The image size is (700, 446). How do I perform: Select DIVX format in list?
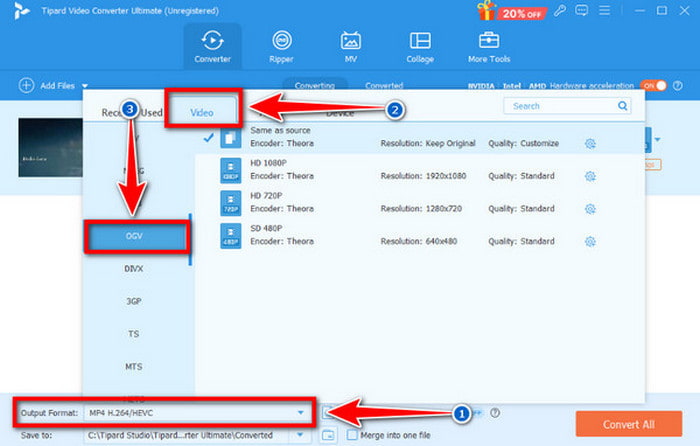134,269
